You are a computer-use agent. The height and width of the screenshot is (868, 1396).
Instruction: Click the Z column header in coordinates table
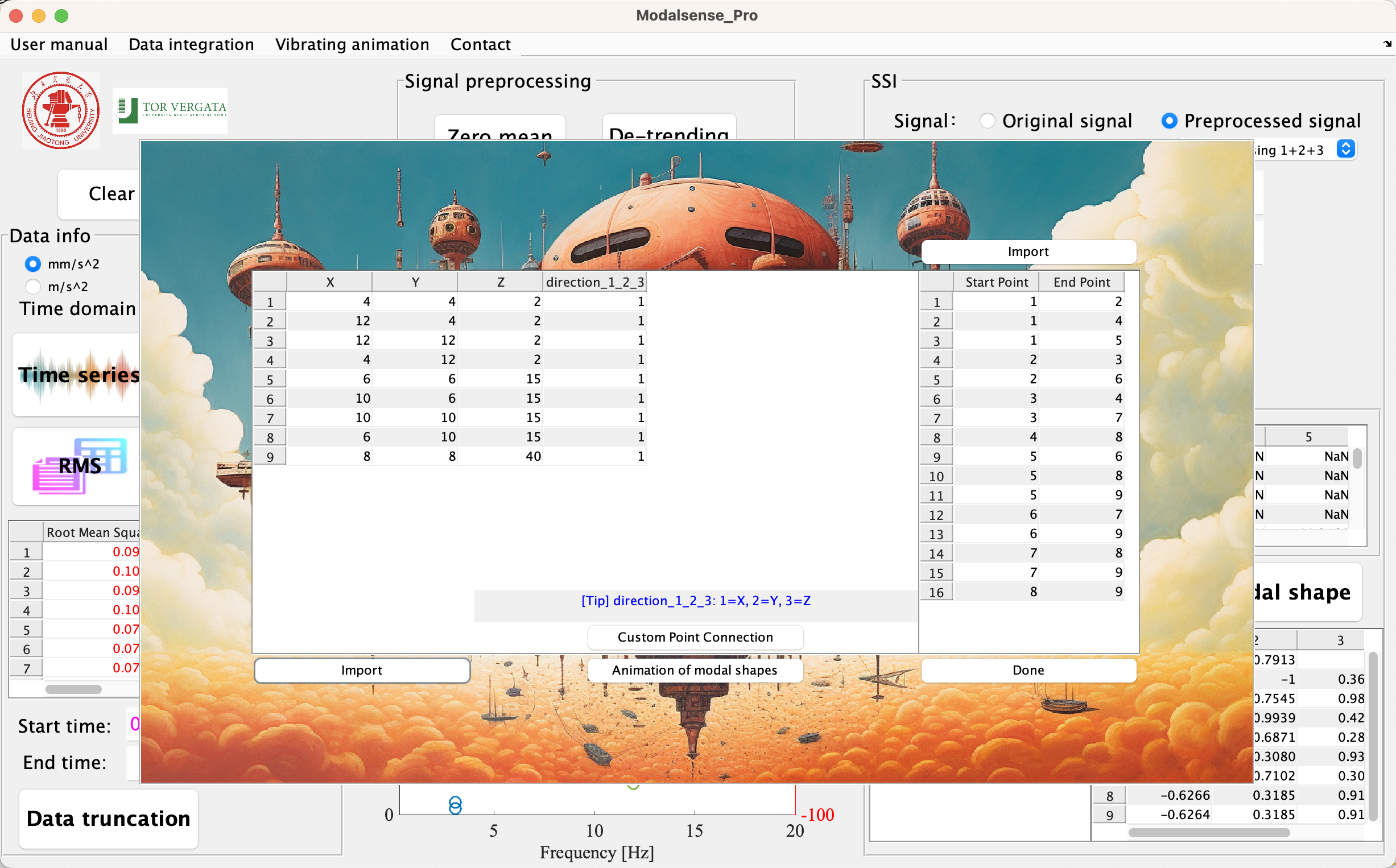(501, 282)
